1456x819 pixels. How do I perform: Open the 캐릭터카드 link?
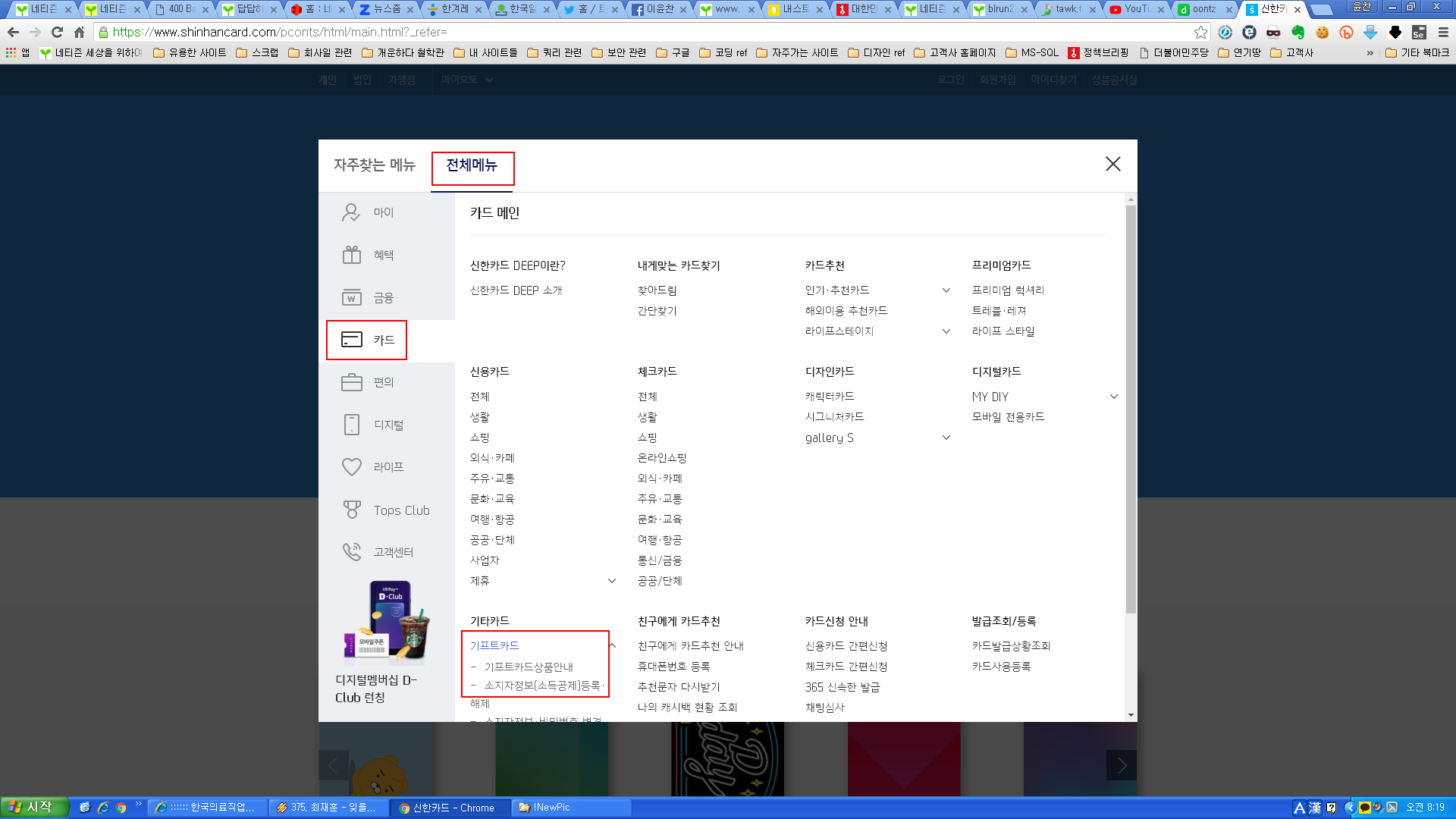coord(830,397)
